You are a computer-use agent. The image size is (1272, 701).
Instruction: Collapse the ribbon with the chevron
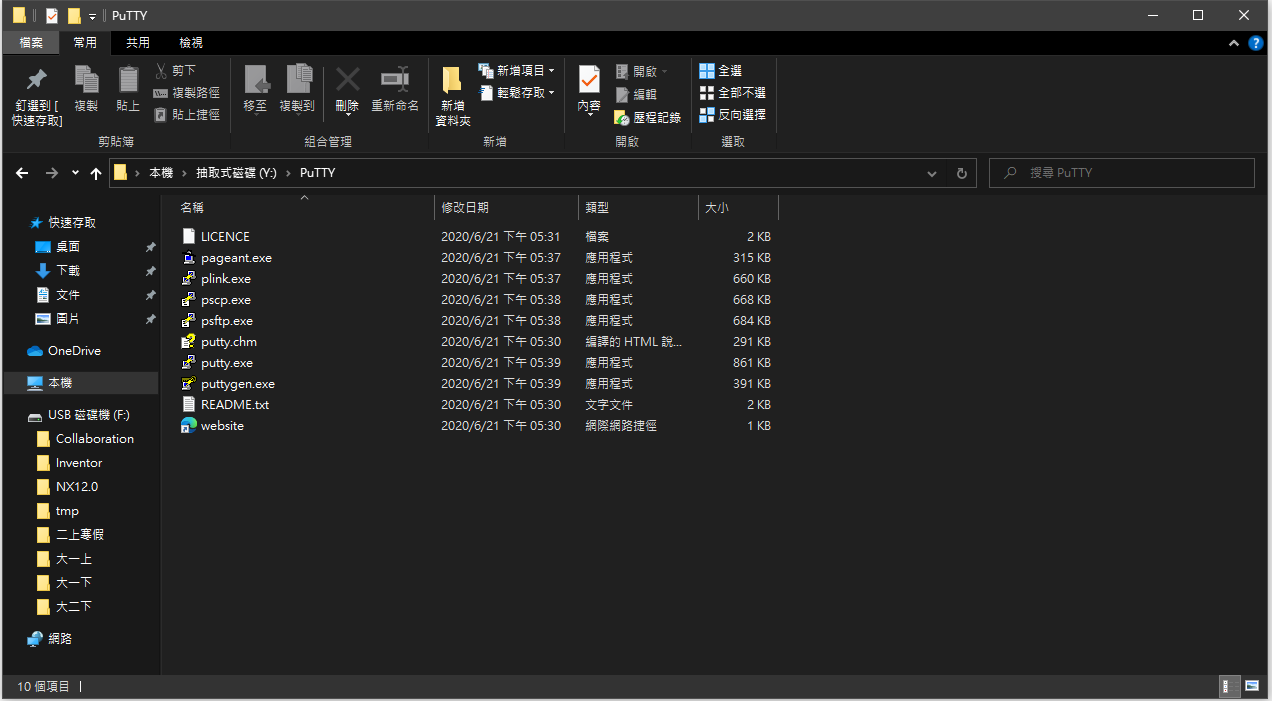pyautogui.click(x=1235, y=43)
